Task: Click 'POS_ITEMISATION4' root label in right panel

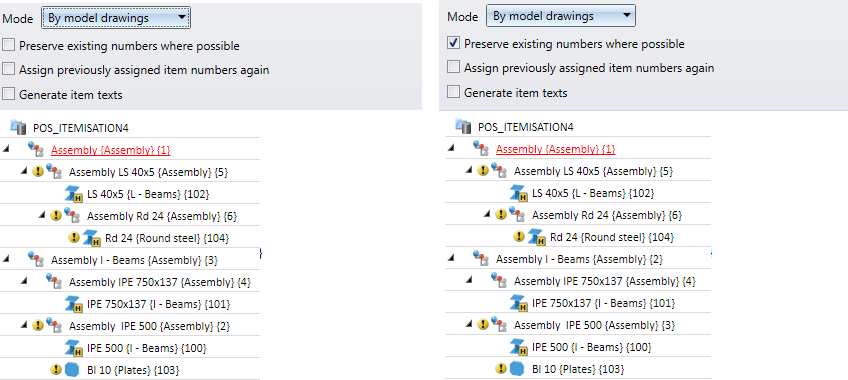Action: click(x=526, y=127)
